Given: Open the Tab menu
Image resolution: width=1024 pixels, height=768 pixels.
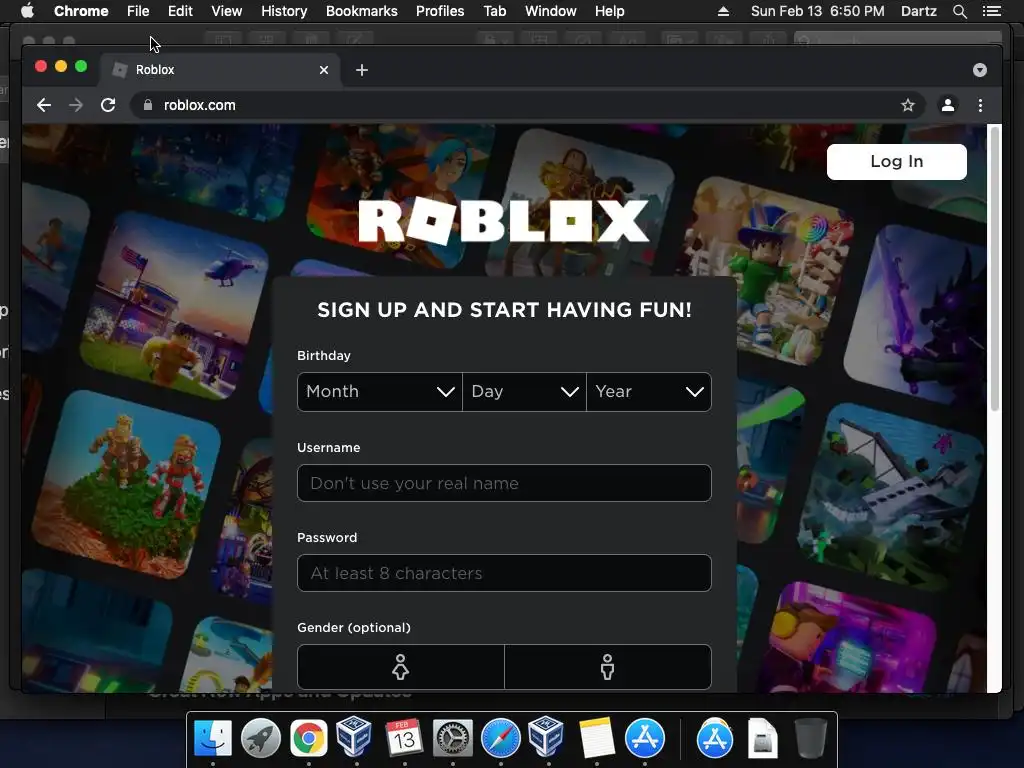Looking at the screenshot, I should click(494, 11).
